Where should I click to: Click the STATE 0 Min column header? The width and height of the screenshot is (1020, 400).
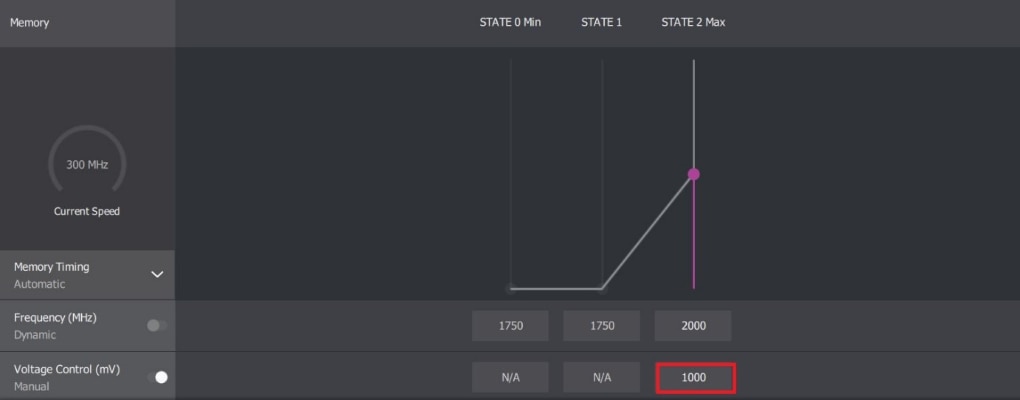(510, 22)
